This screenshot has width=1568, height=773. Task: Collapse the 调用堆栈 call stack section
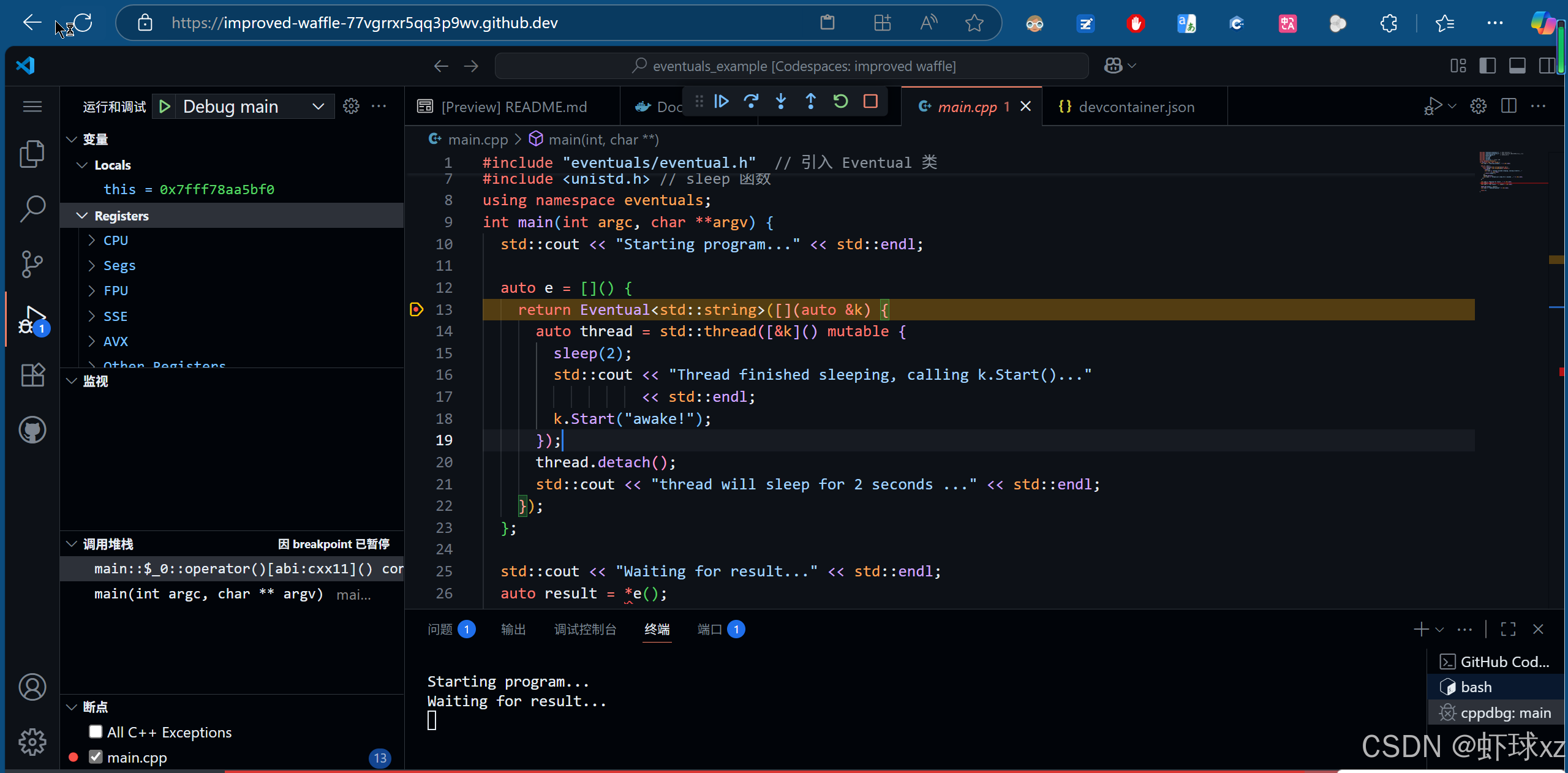72,544
